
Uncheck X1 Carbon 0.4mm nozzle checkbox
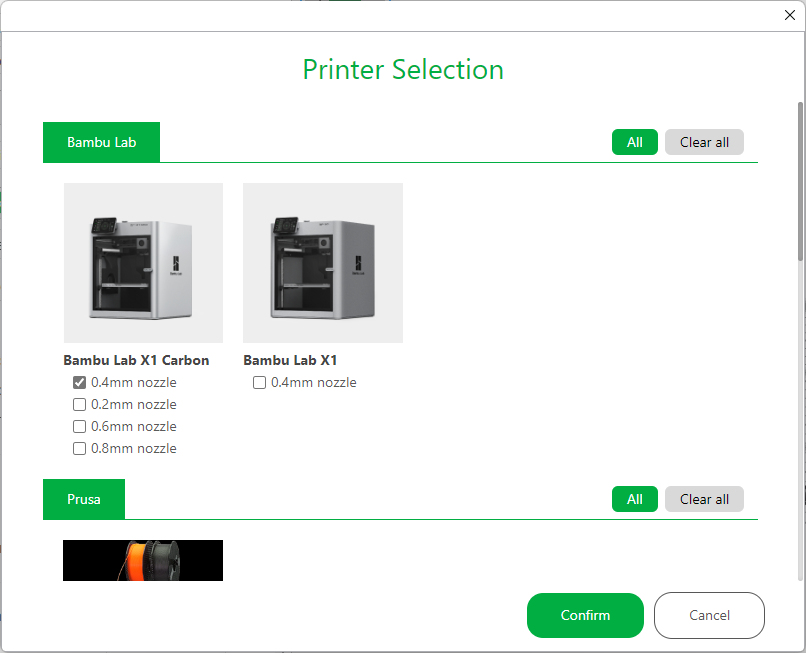coord(80,382)
